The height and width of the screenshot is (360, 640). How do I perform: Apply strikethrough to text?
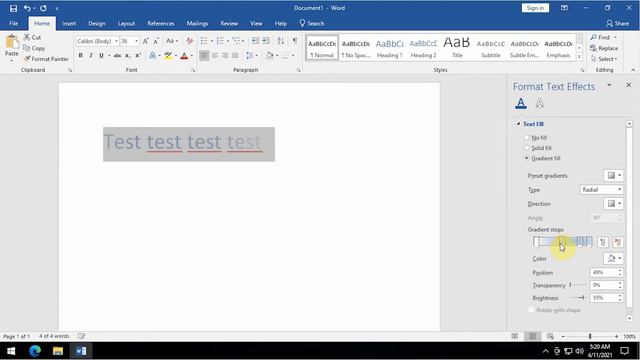(118, 56)
